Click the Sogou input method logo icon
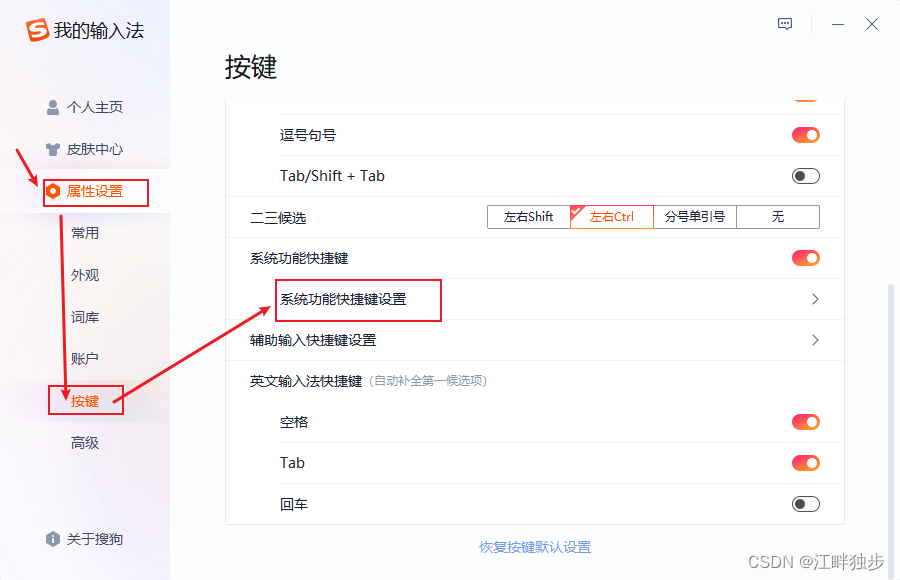Viewport: 900px width, 580px height. pyautogui.click(x=37, y=30)
